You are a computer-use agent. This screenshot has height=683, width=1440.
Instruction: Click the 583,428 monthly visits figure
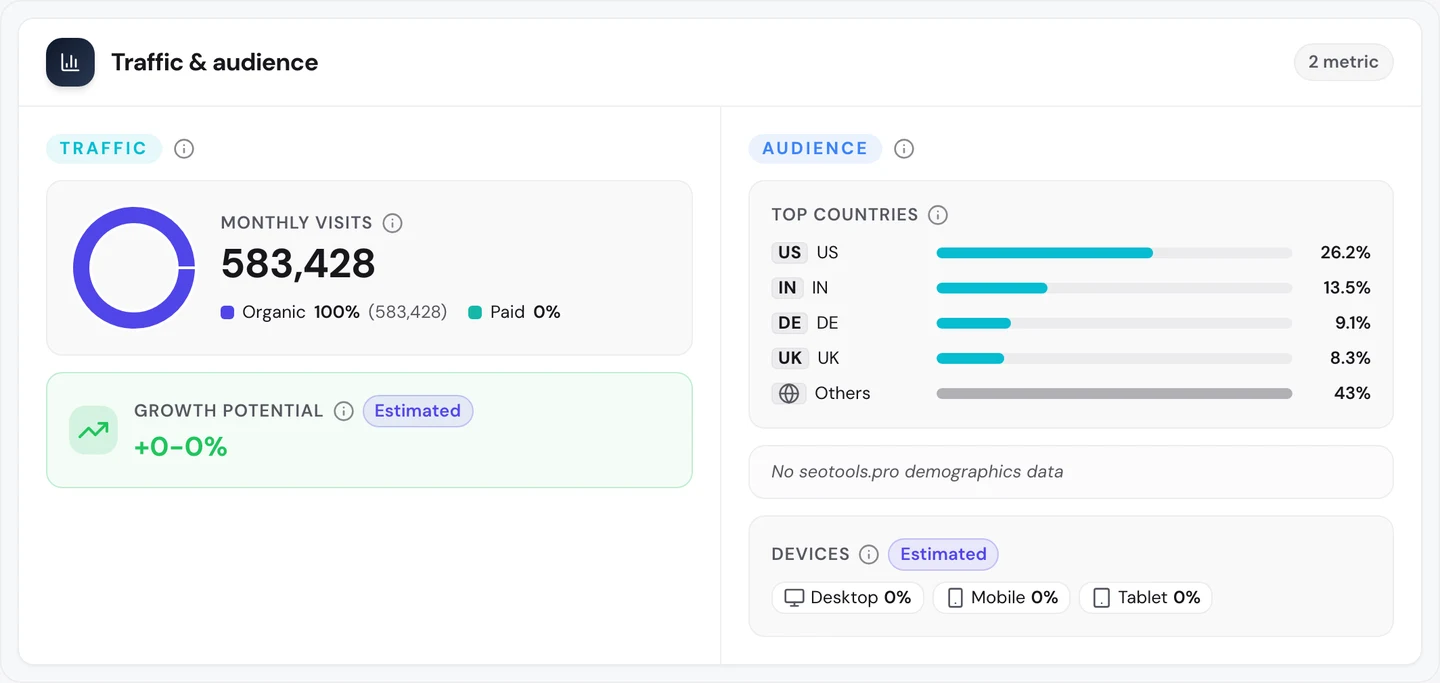pos(298,264)
